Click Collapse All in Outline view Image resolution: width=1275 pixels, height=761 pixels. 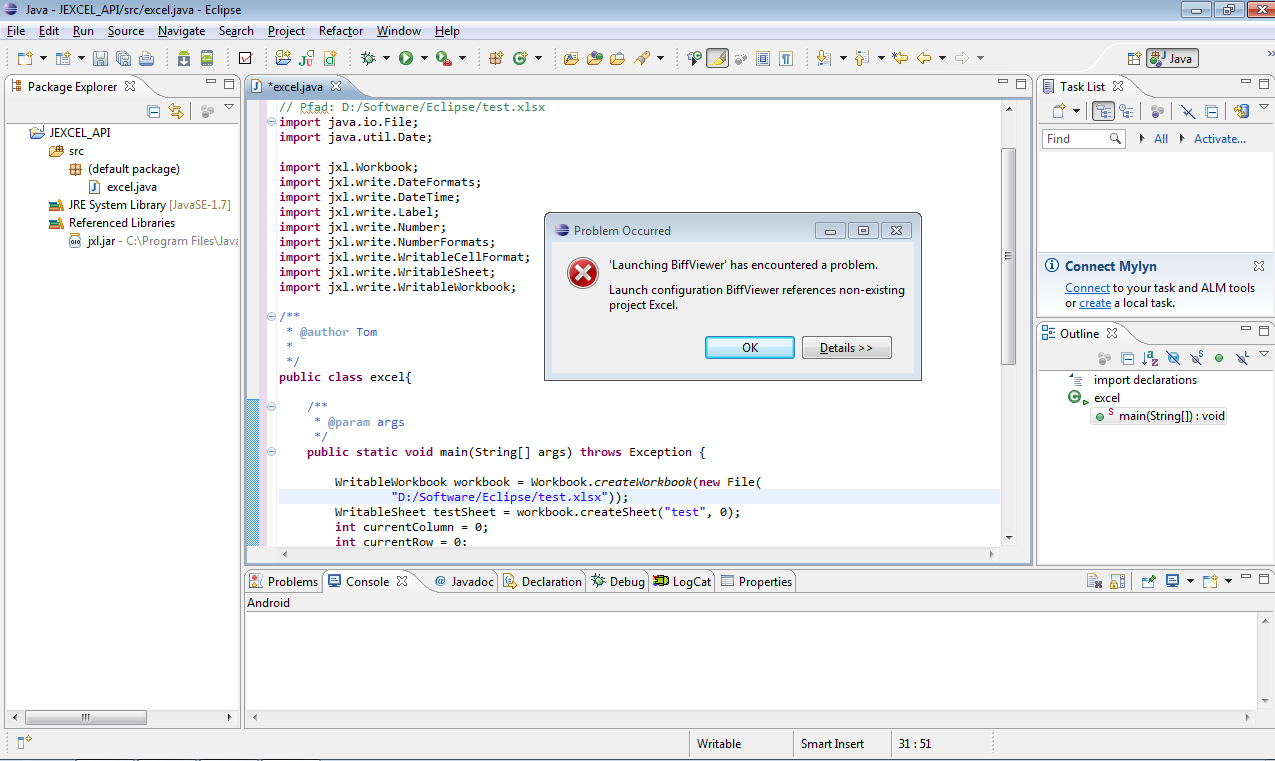pos(1127,358)
